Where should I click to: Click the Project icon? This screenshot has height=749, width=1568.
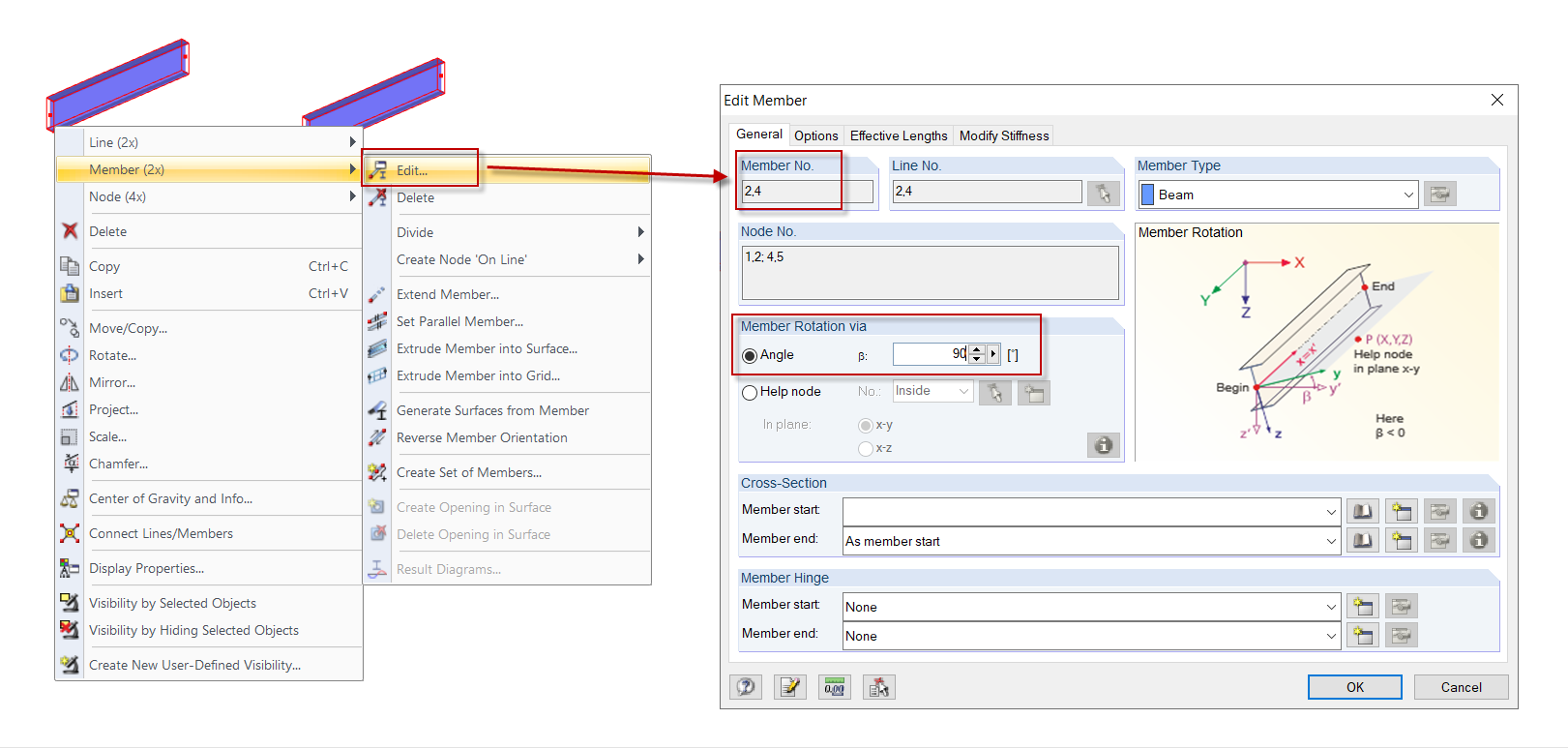[x=70, y=409]
